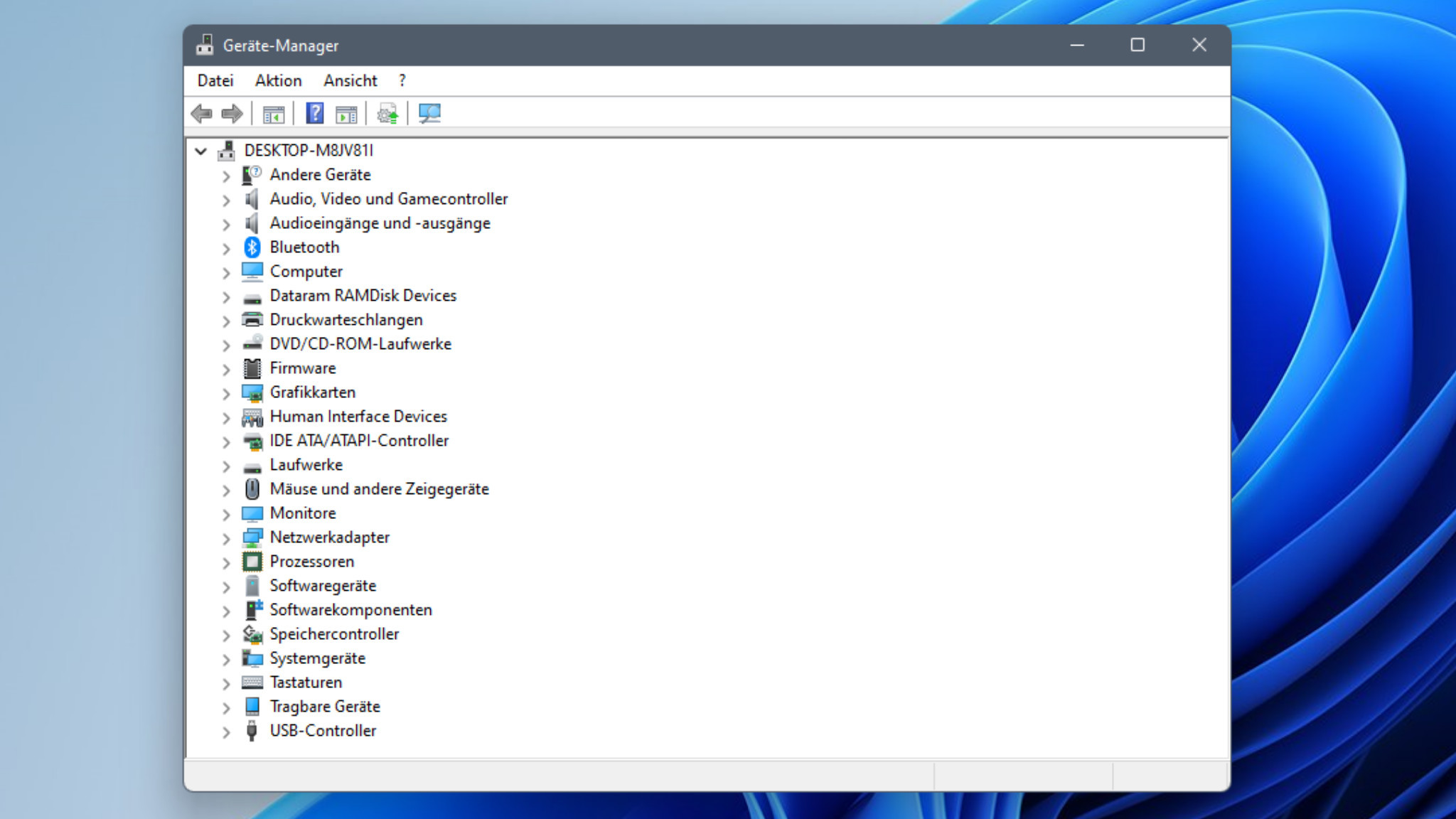This screenshot has height=819, width=1456.
Task: Open the Datei menu
Action: point(214,80)
